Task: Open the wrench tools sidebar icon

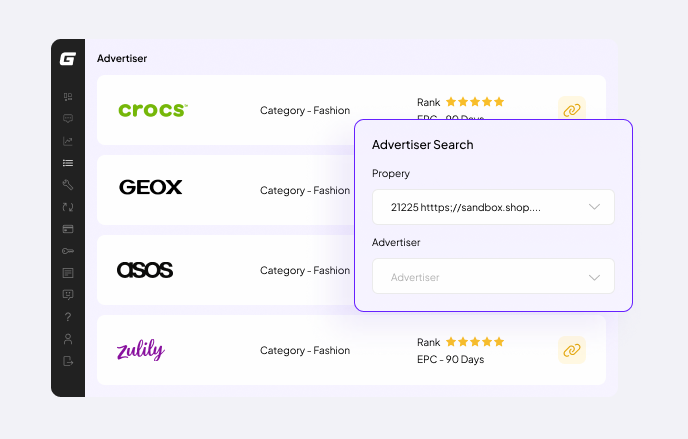Action: pyautogui.click(x=68, y=185)
